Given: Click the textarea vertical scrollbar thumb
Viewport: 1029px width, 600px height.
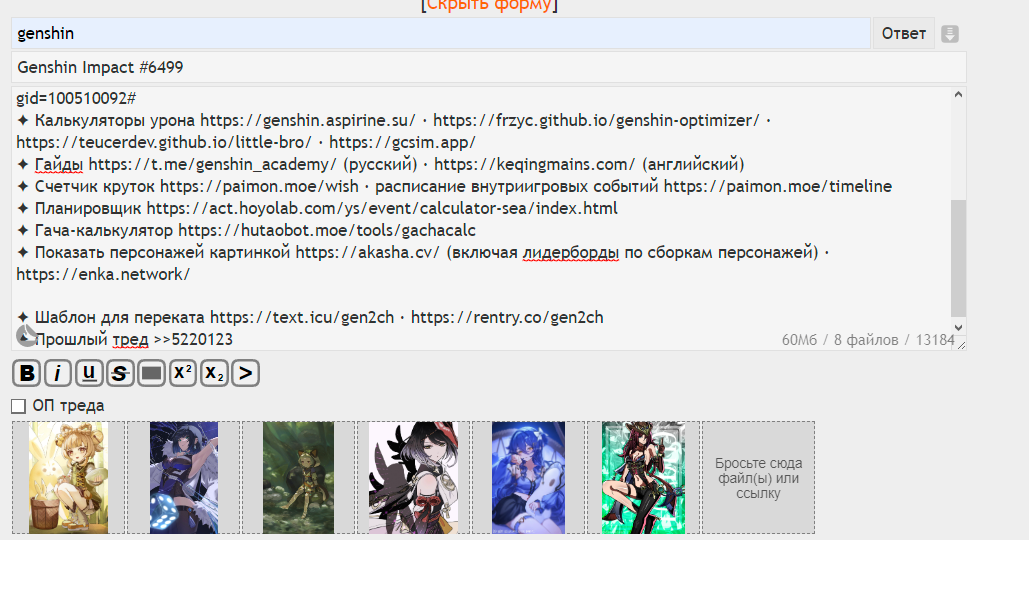Looking at the screenshot, I should [958, 258].
